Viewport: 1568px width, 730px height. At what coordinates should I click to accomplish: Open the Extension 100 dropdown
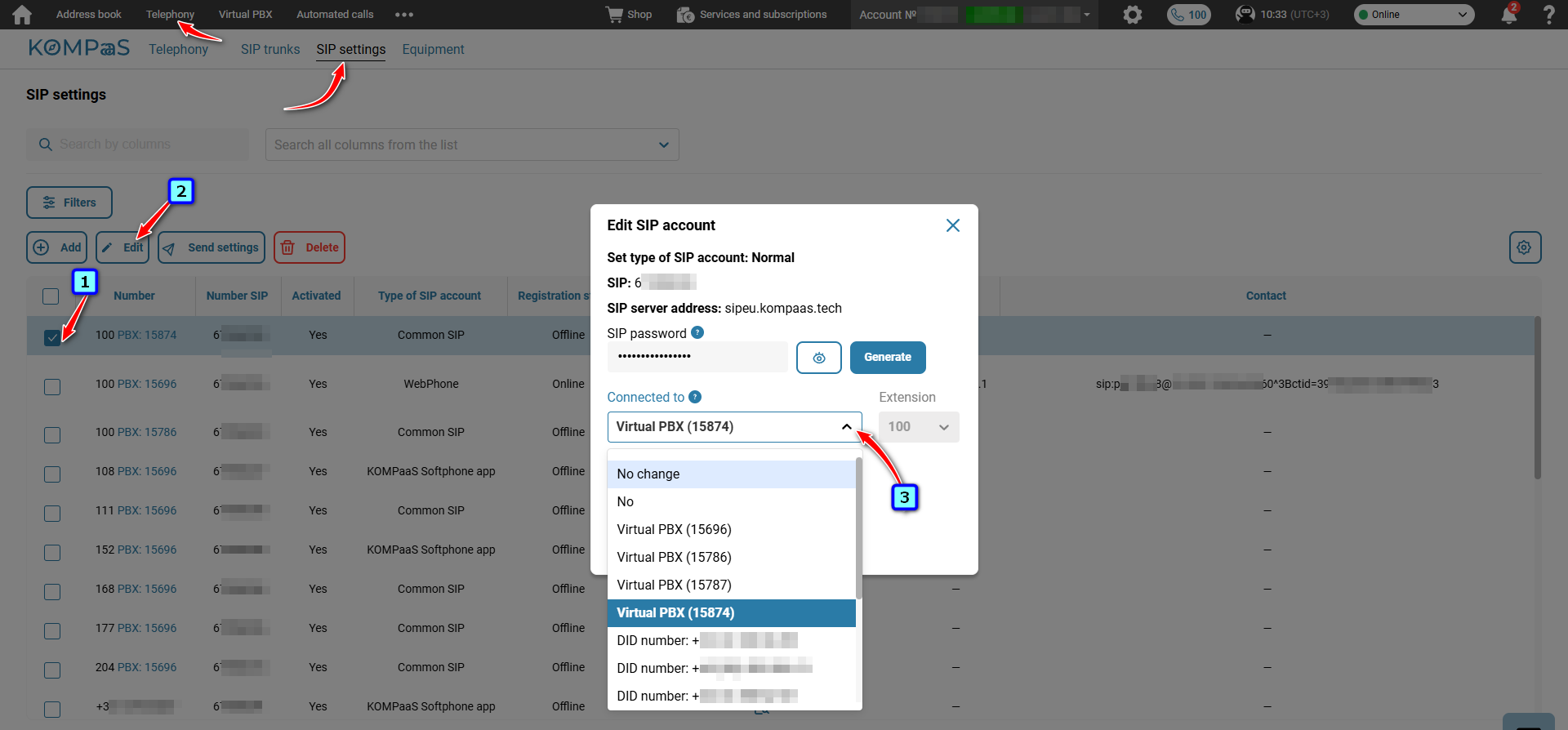tap(919, 427)
